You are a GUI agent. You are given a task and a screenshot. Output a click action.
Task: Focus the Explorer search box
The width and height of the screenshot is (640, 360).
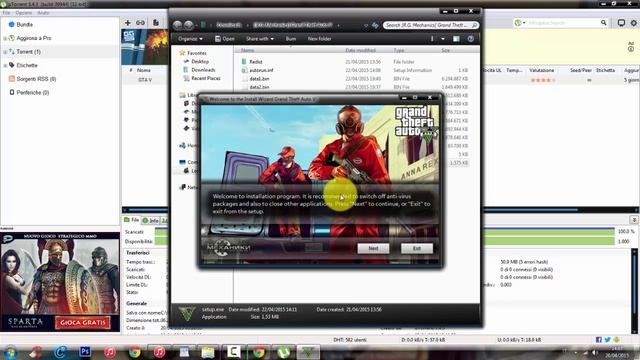[x=431, y=25]
